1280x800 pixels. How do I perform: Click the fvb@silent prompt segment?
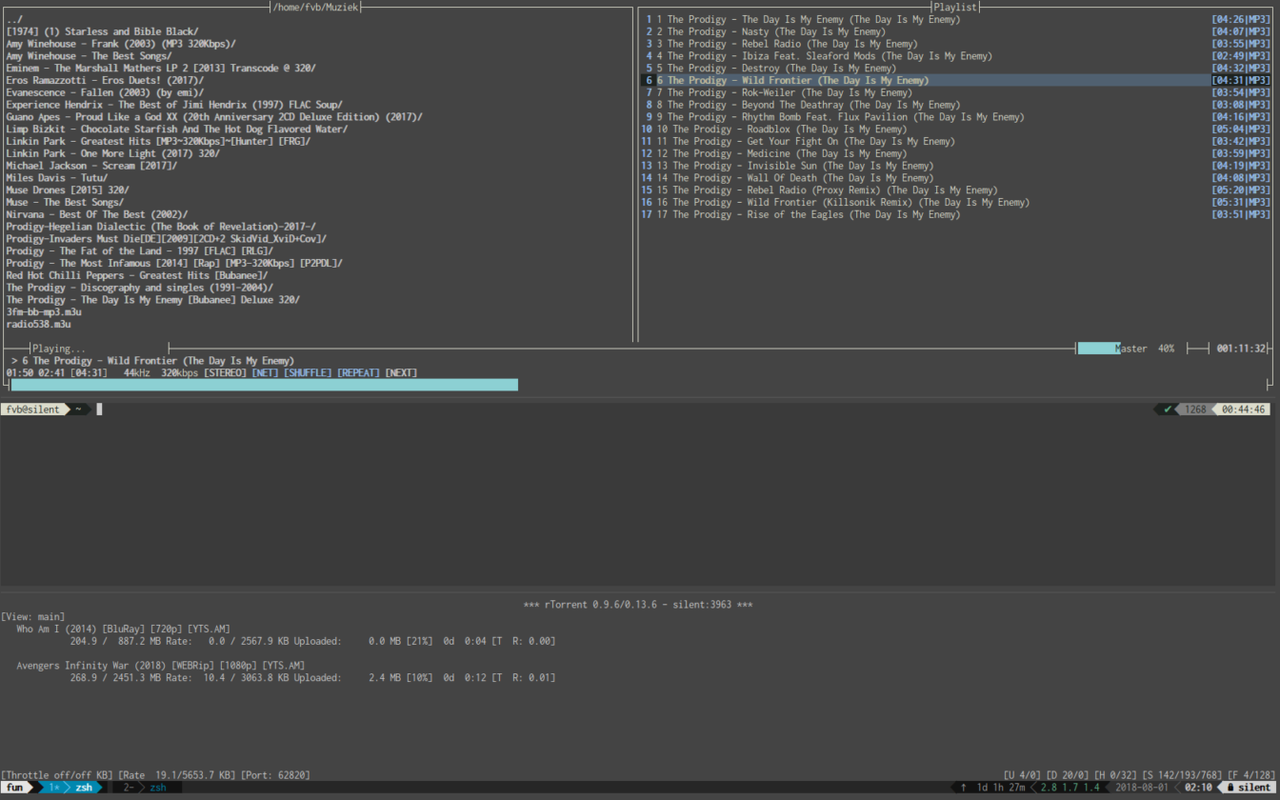click(32, 409)
